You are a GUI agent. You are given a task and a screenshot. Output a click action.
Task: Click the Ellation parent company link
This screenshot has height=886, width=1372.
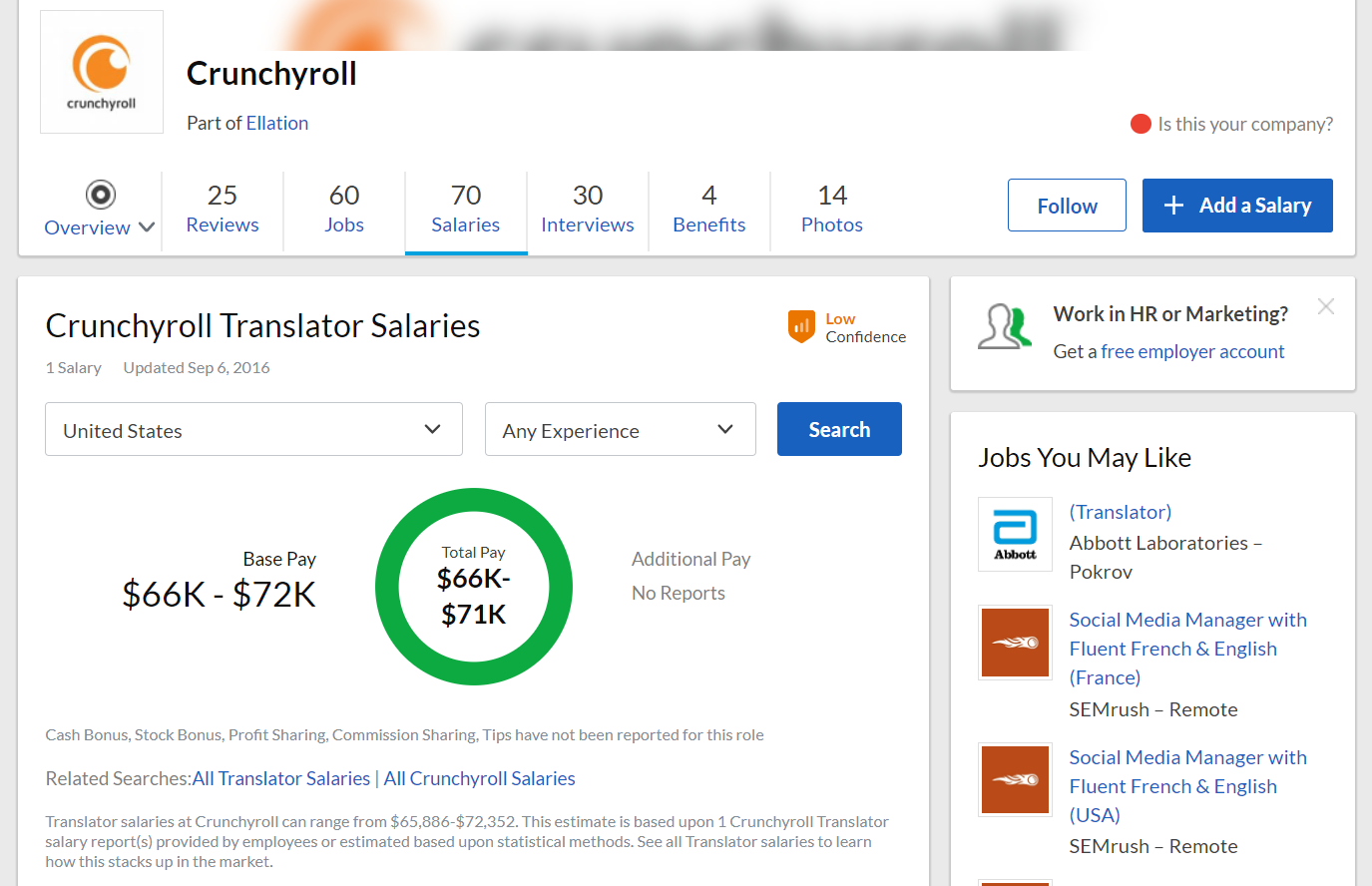277,123
